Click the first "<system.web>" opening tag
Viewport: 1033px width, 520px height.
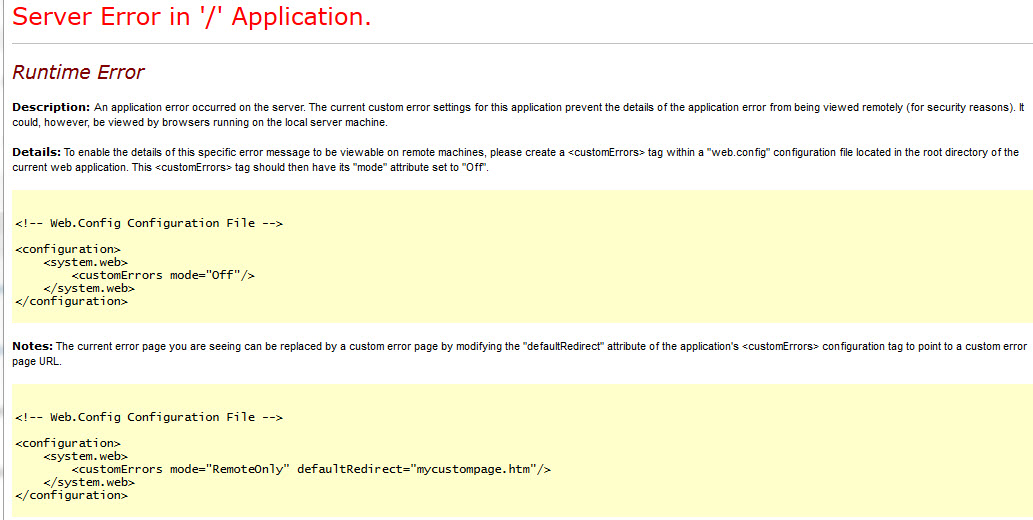coord(86,262)
